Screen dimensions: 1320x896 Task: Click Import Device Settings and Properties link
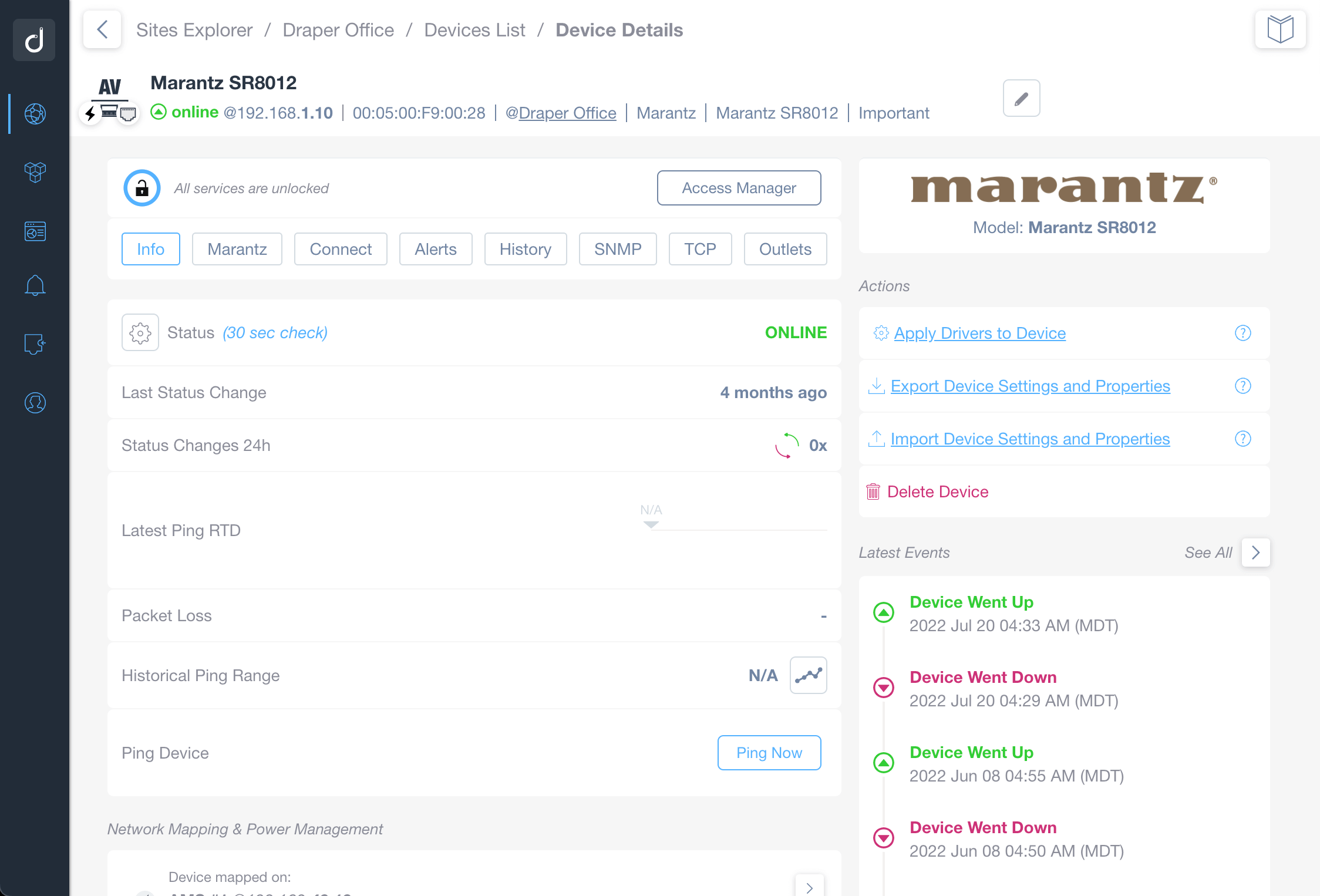coord(1031,439)
